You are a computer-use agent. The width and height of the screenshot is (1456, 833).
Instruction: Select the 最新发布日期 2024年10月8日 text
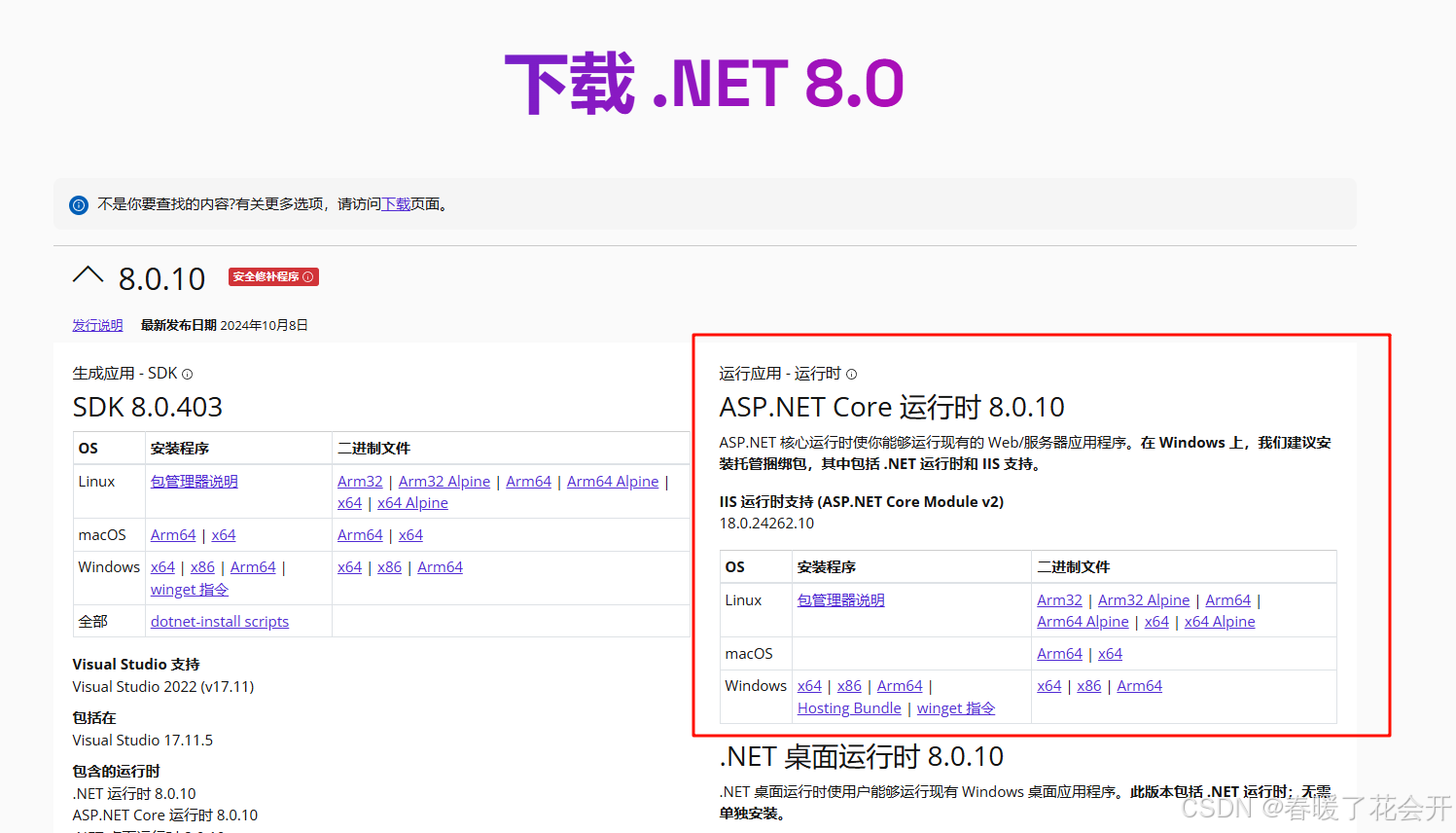pyautogui.click(x=225, y=325)
